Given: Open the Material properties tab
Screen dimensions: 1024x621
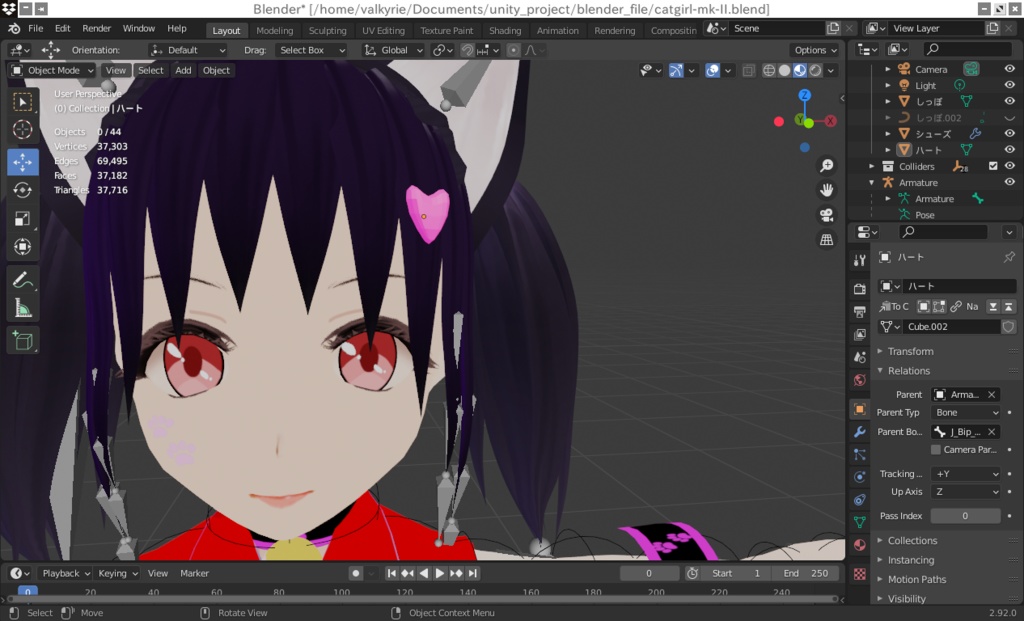Looking at the screenshot, I should (x=859, y=545).
